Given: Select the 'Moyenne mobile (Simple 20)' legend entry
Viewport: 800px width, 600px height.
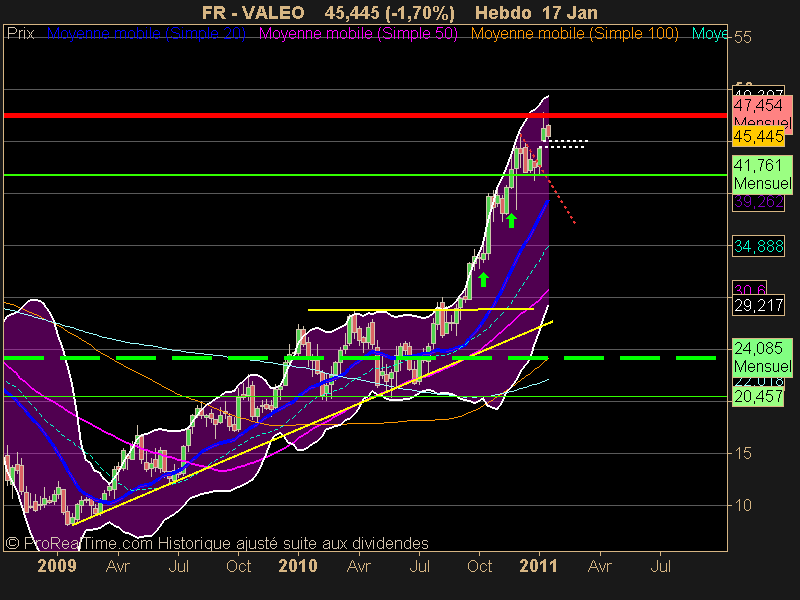Looking at the screenshot, I should coord(146,34).
